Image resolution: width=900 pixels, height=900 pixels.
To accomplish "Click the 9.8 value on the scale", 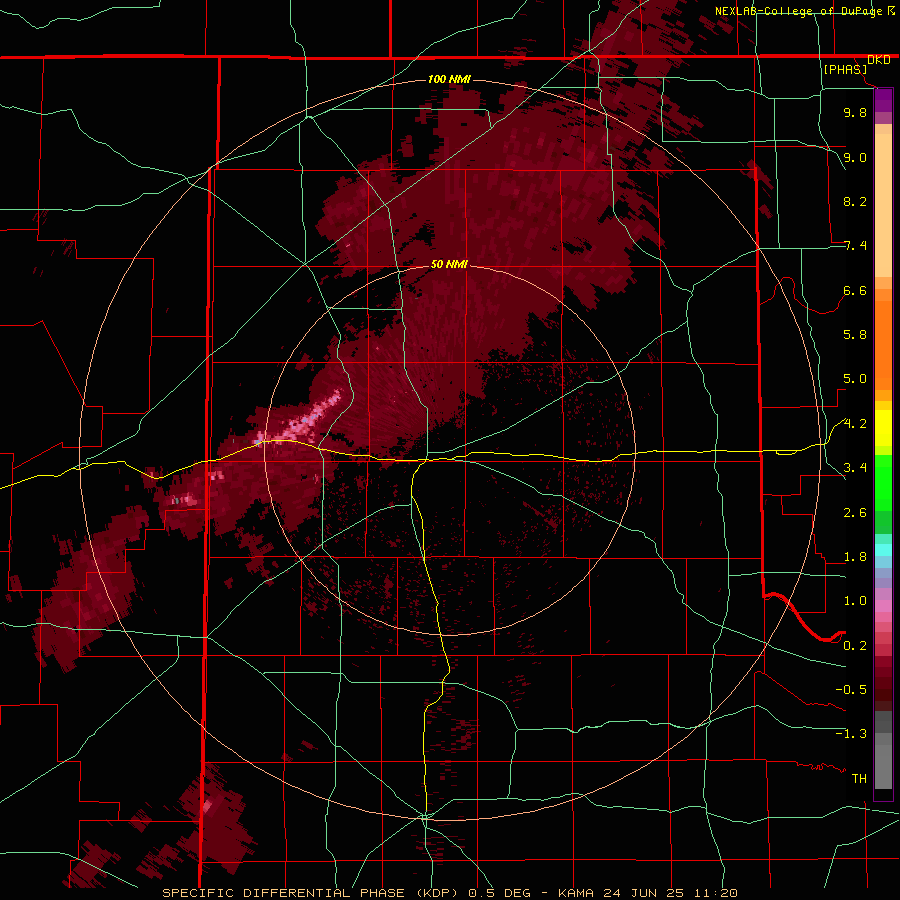I will tap(855, 112).
